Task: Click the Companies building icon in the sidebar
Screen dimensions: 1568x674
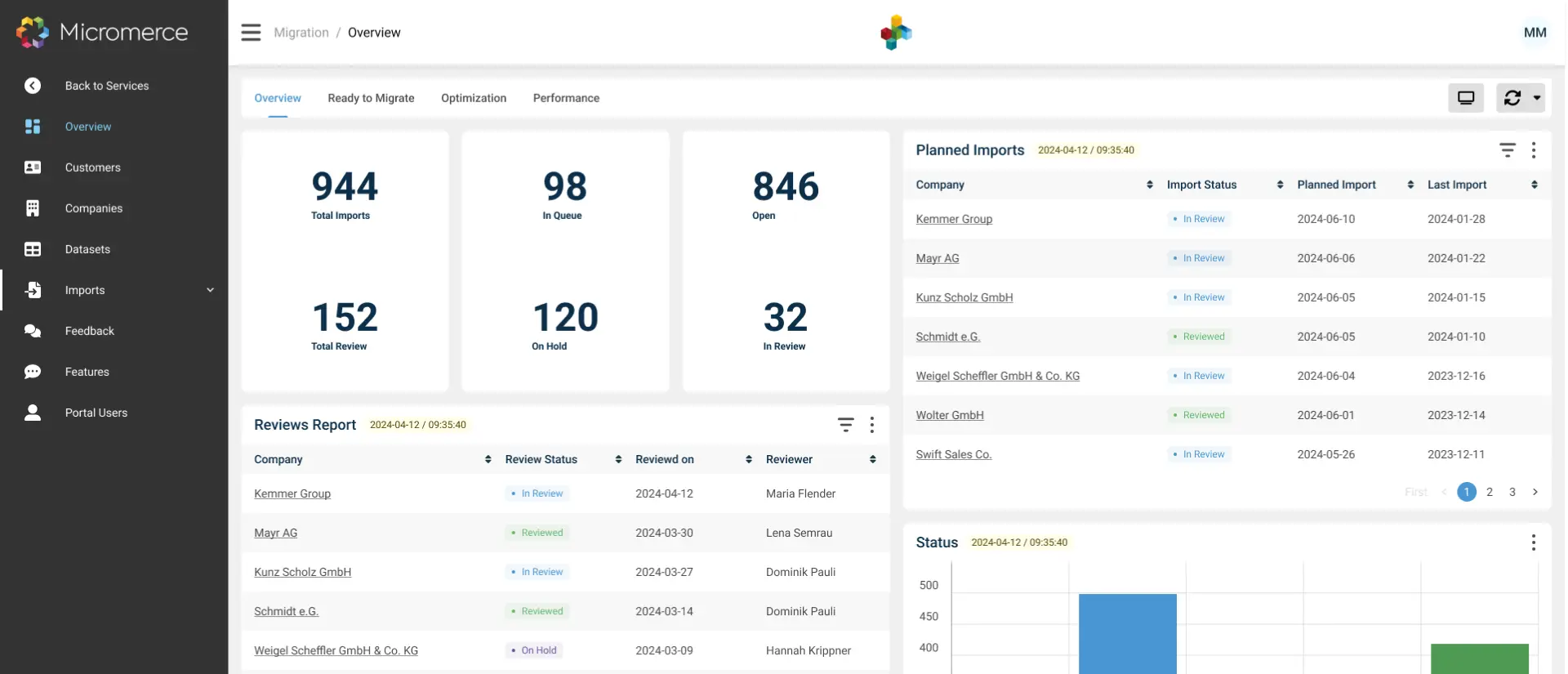Action: [x=33, y=208]
